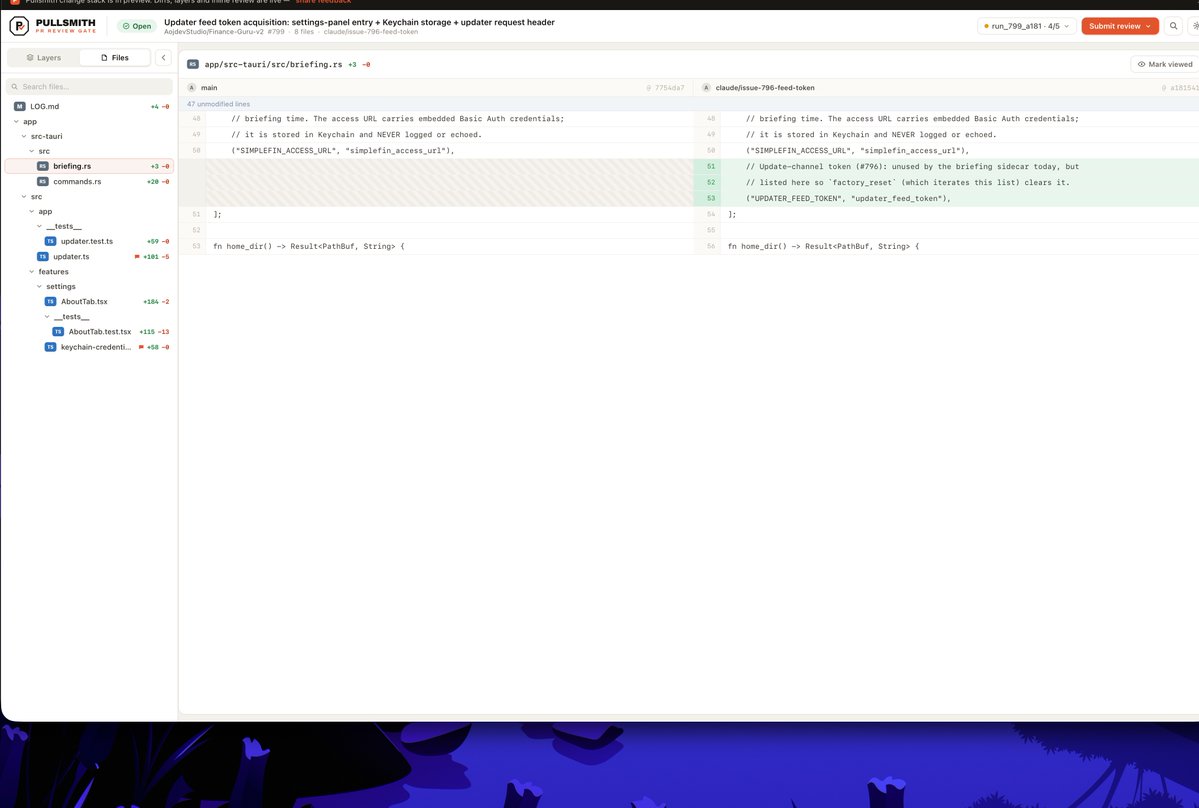Click the RS file icon in diff header
The height and width of the screenshot is (808, 1199).
193,64
